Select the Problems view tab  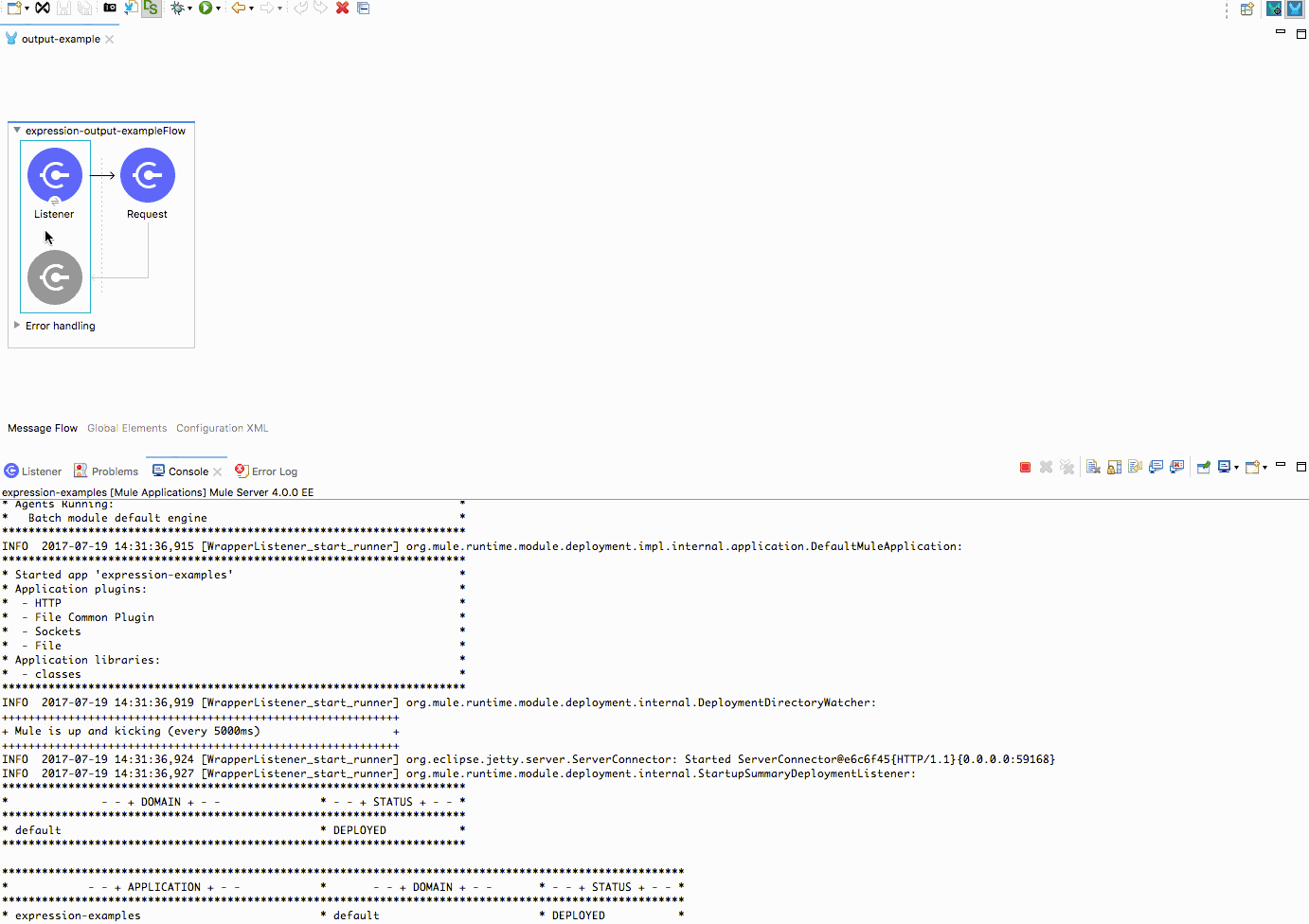pos(114,471)
